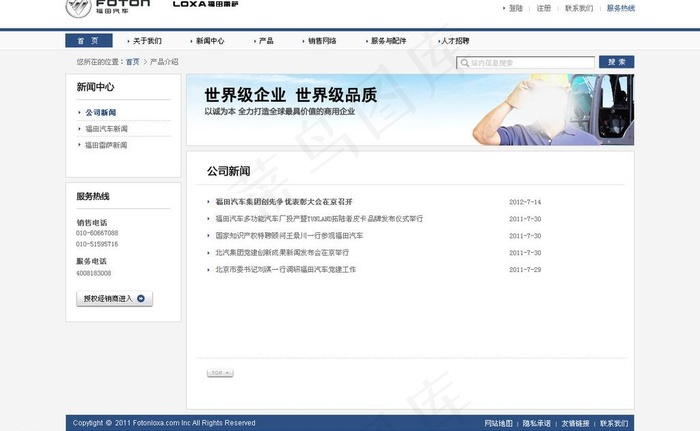Click the 授权经销商进入 button
Viewport: 700px width, 431px height.
[x=114, y=298]
